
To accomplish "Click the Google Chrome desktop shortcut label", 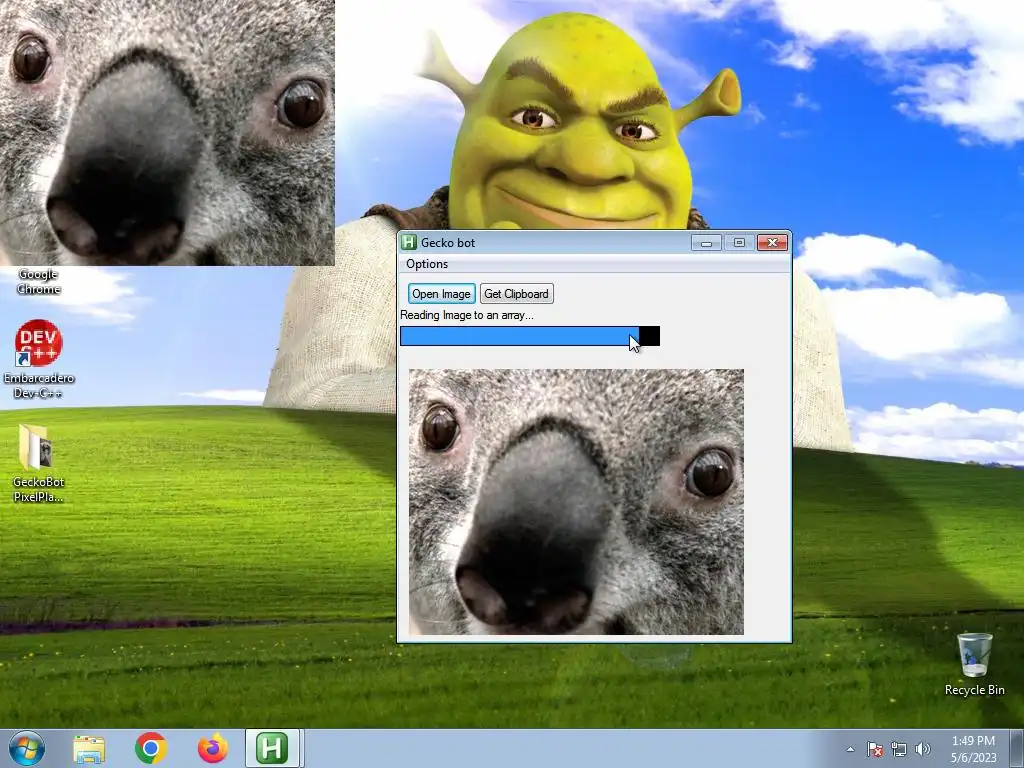I will click(x=39, y=281).
